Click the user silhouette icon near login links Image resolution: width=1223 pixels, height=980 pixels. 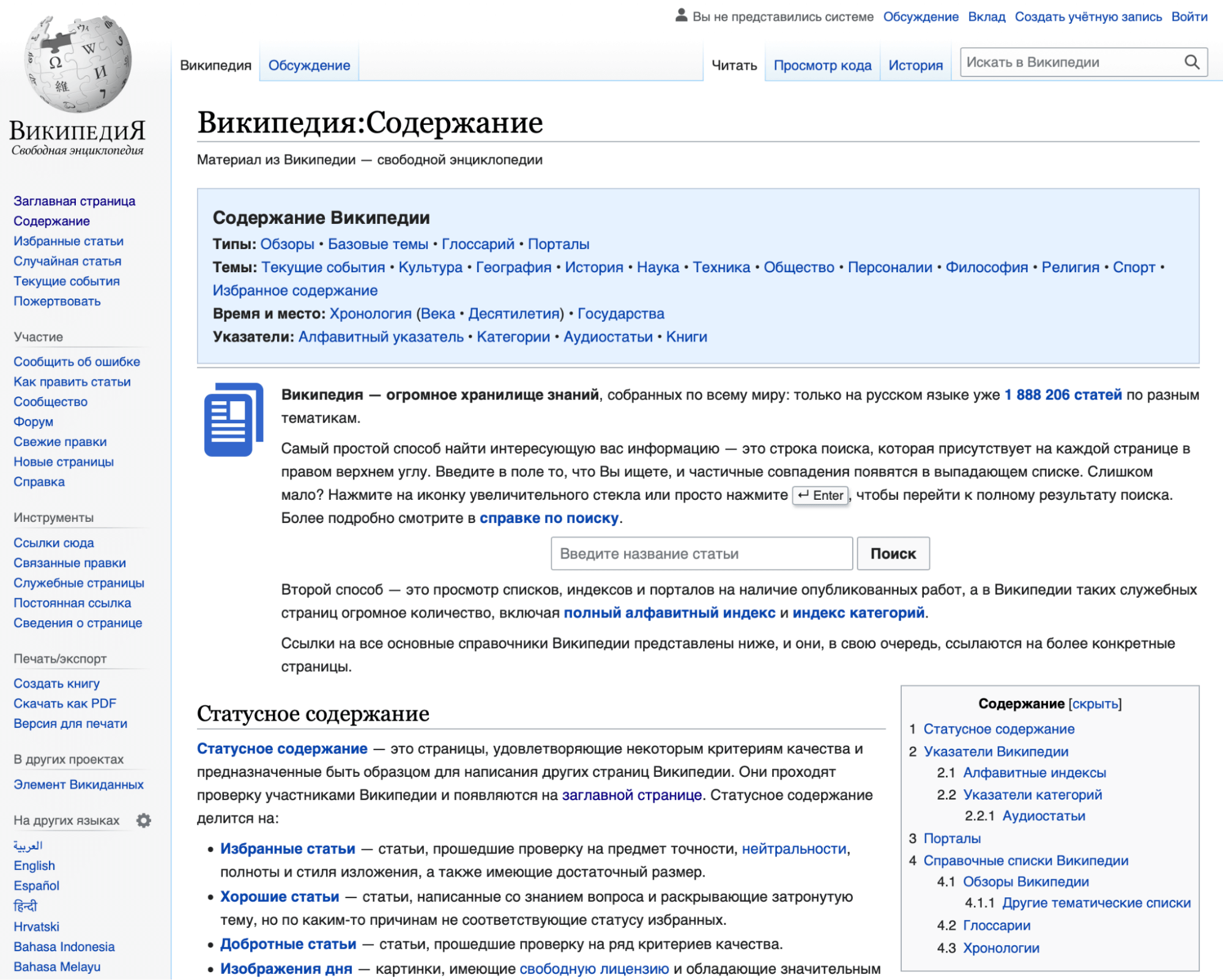(x=680, y=16)
